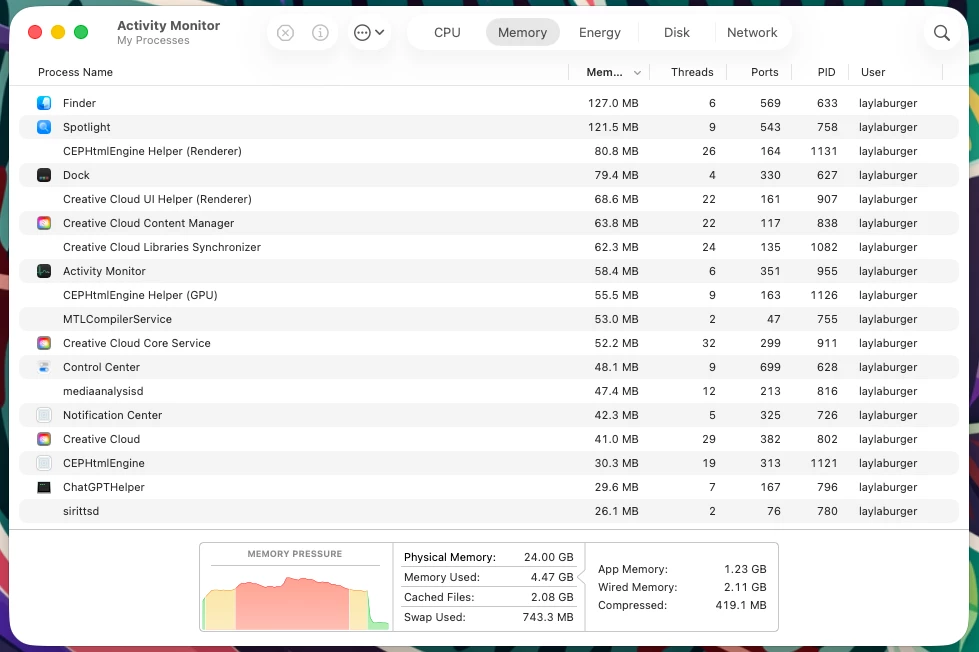Sort by Threads column header
Screen dimensions: 979x652
[692, 72]
